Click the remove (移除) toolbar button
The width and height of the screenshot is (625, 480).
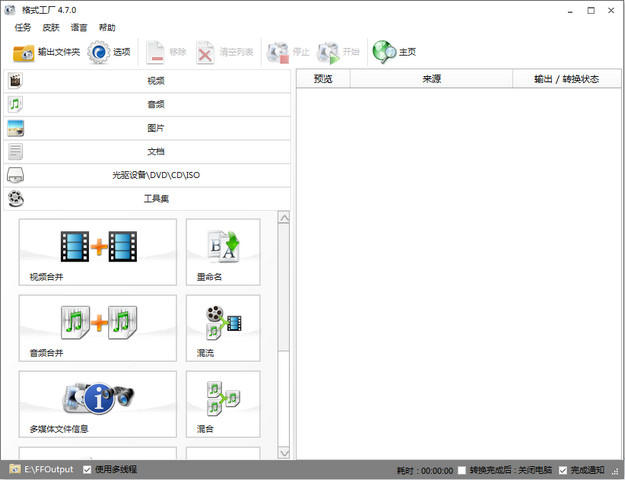pyautogui.click(x=166, y=52)
